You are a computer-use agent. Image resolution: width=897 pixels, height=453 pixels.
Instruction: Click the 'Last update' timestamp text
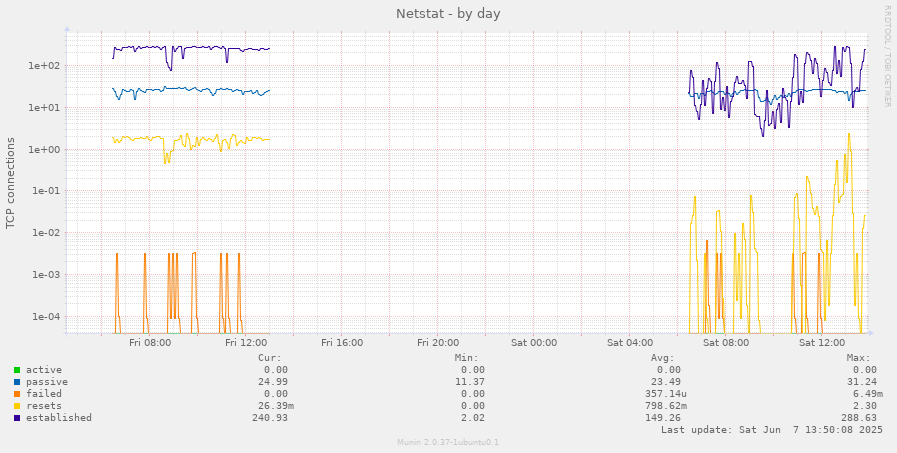pos(772,430)
